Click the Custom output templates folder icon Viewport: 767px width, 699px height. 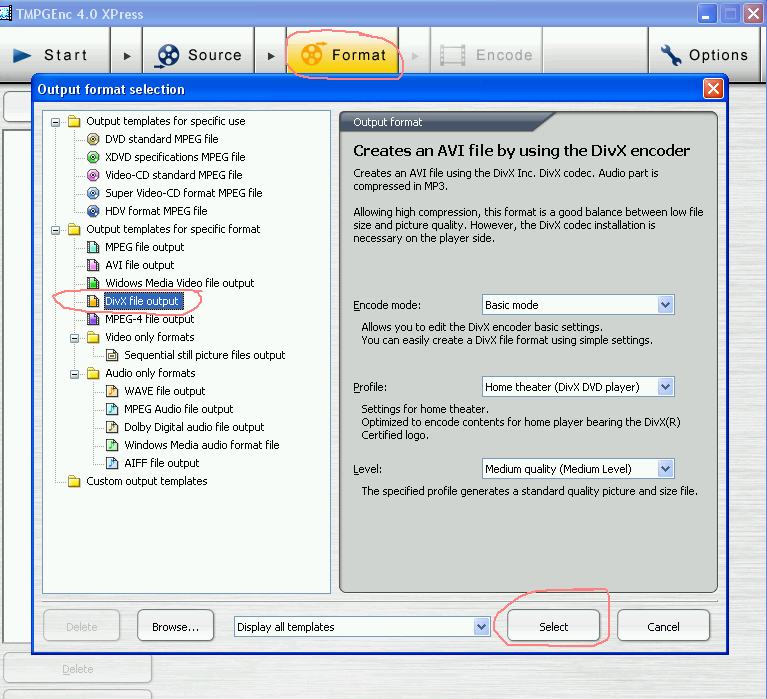point(74,481)
